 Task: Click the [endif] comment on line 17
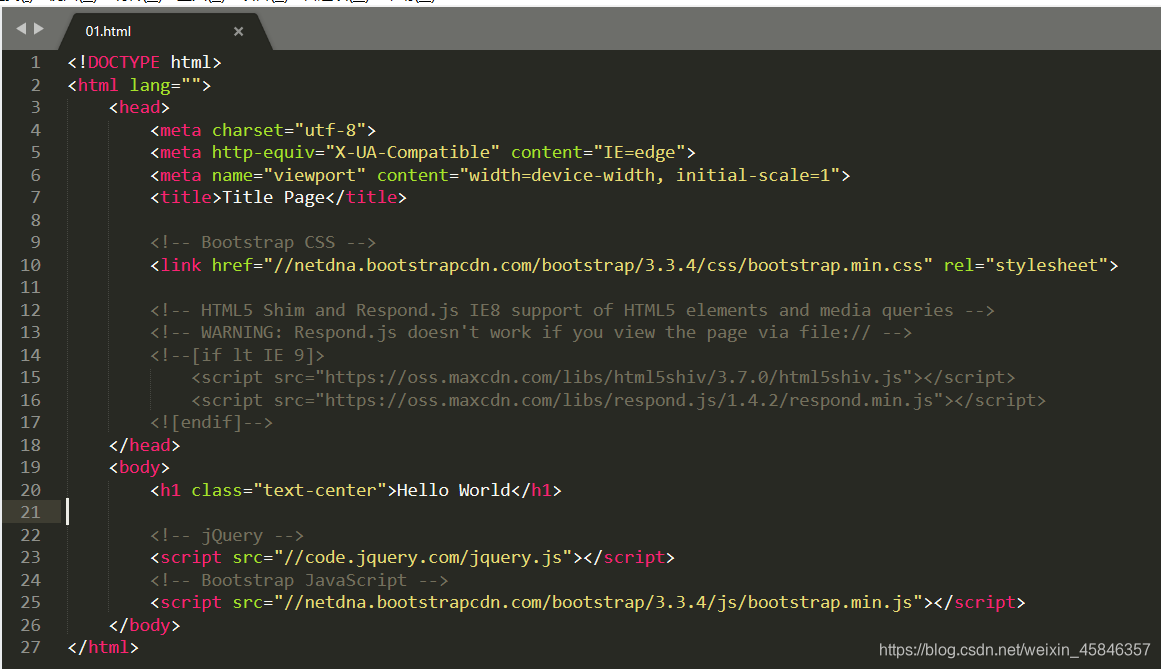(x=211, y=423)
